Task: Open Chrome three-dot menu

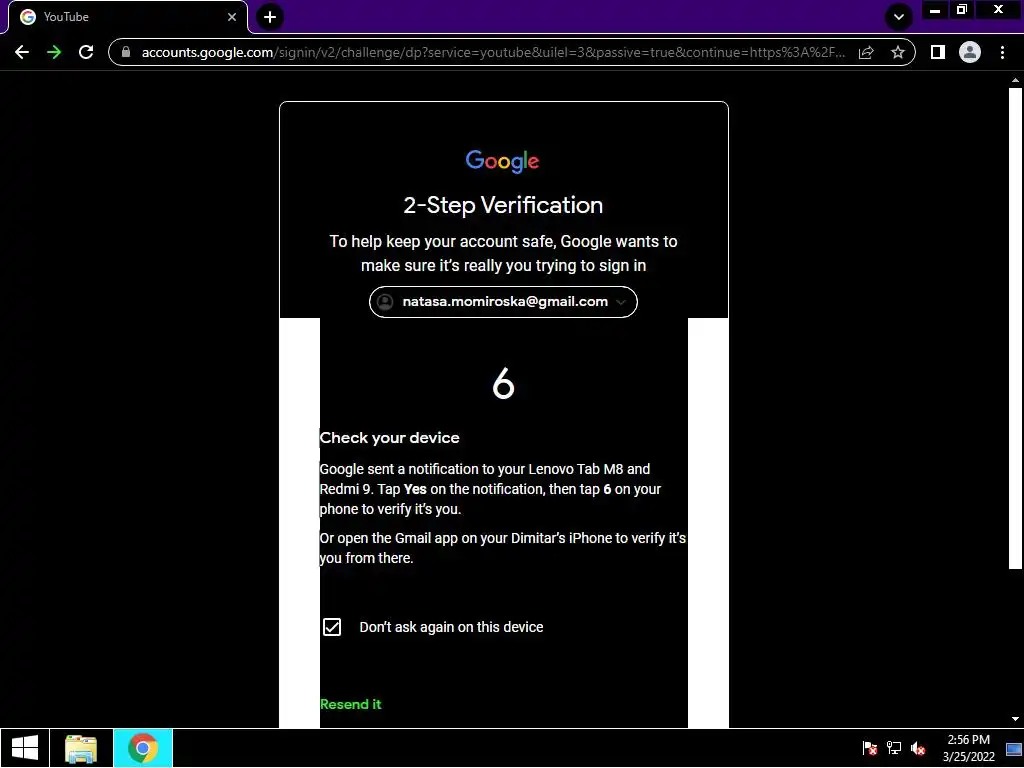Action: pos(1002,52)
